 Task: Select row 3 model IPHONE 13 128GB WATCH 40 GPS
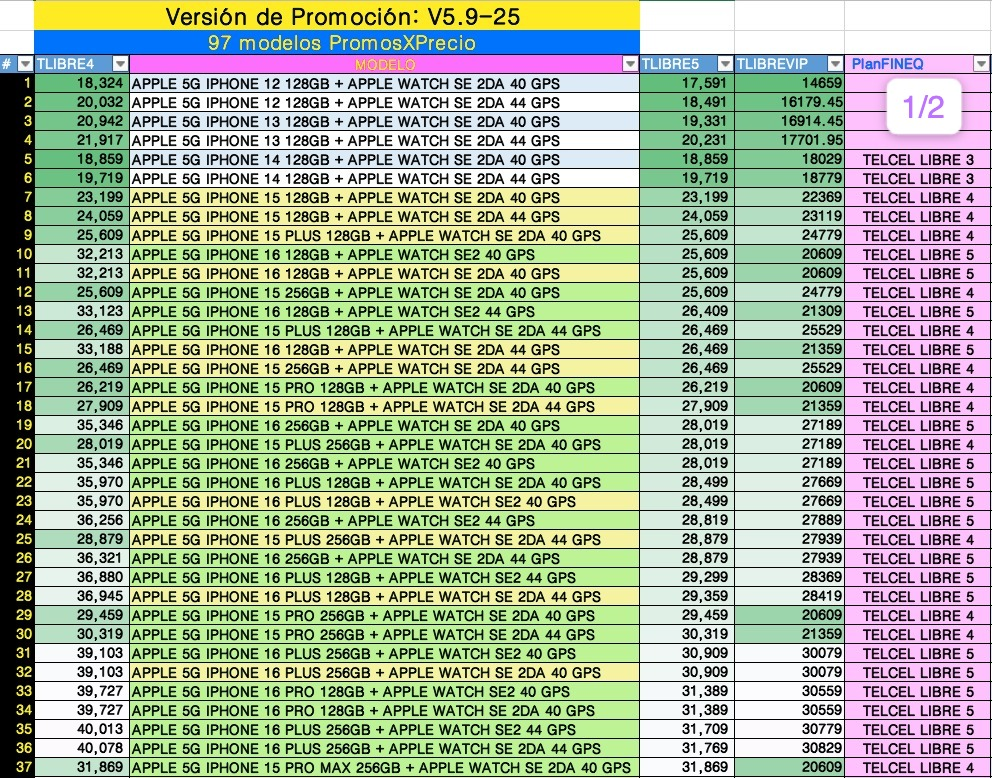pyautogui.click(x=385, y=121)
